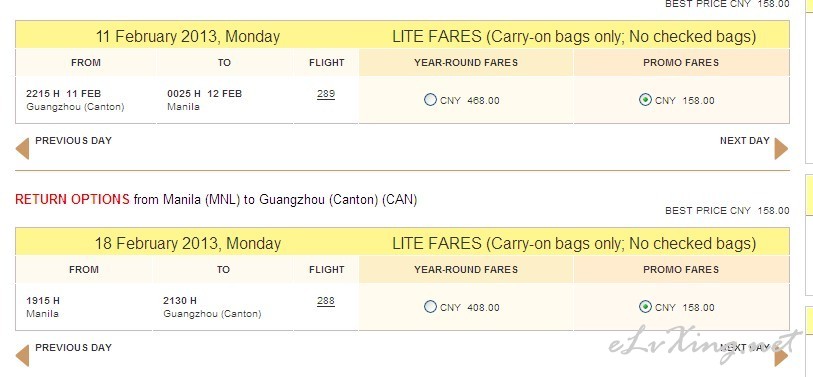
Task: Click the right arrow icon under the 18 February flight
Action: [x=781, y=356]
